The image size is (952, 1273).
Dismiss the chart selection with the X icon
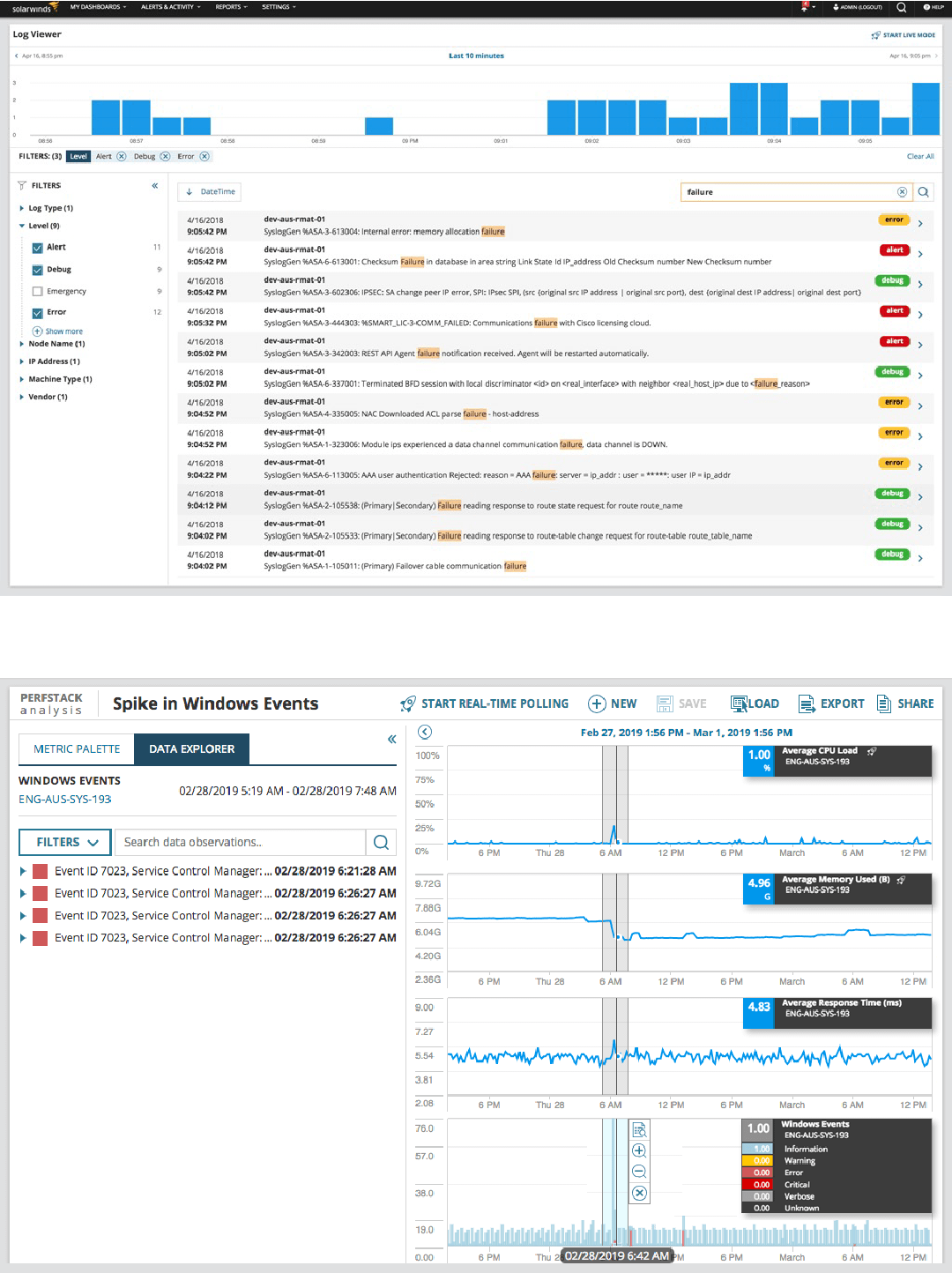(x=640, y=1193)
